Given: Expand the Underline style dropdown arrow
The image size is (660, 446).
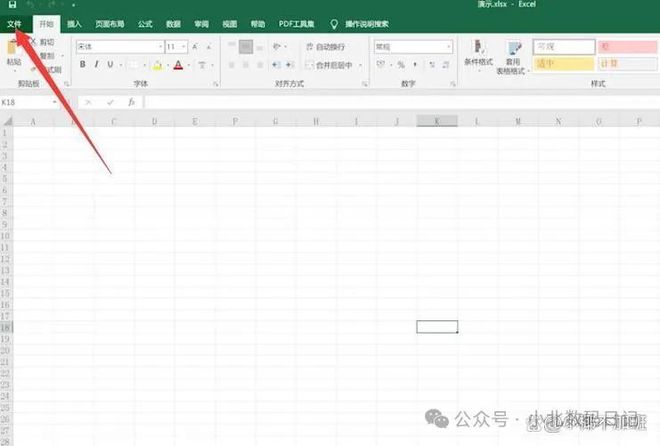Looking at the screenshot, I should click(121, 65).
